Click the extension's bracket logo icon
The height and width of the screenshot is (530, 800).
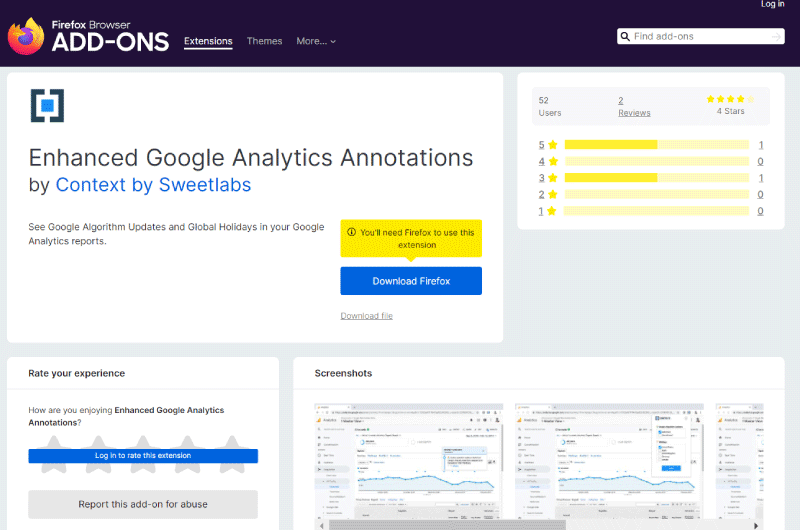[47, 106]
